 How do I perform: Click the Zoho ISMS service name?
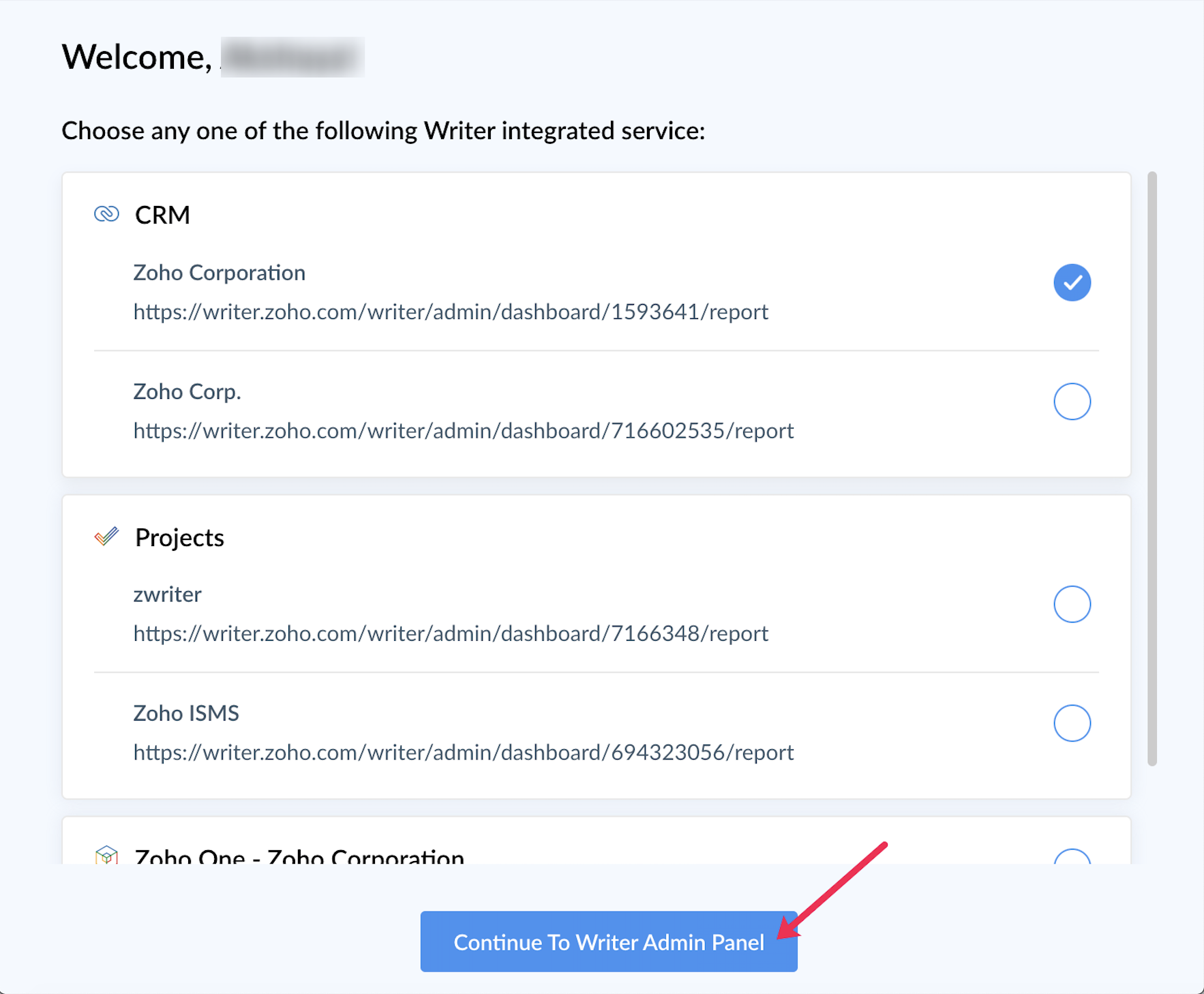pos(186,713)
